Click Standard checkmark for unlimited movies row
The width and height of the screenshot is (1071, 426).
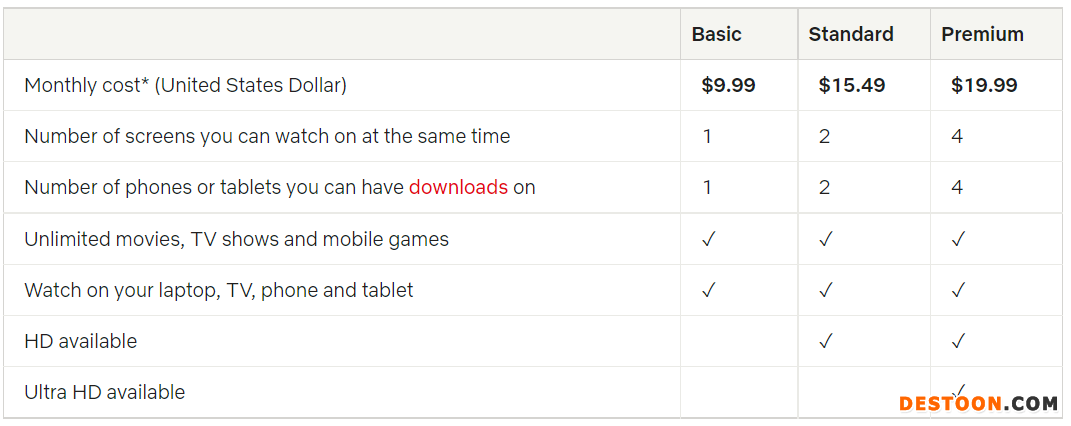[x=825, y=239]
